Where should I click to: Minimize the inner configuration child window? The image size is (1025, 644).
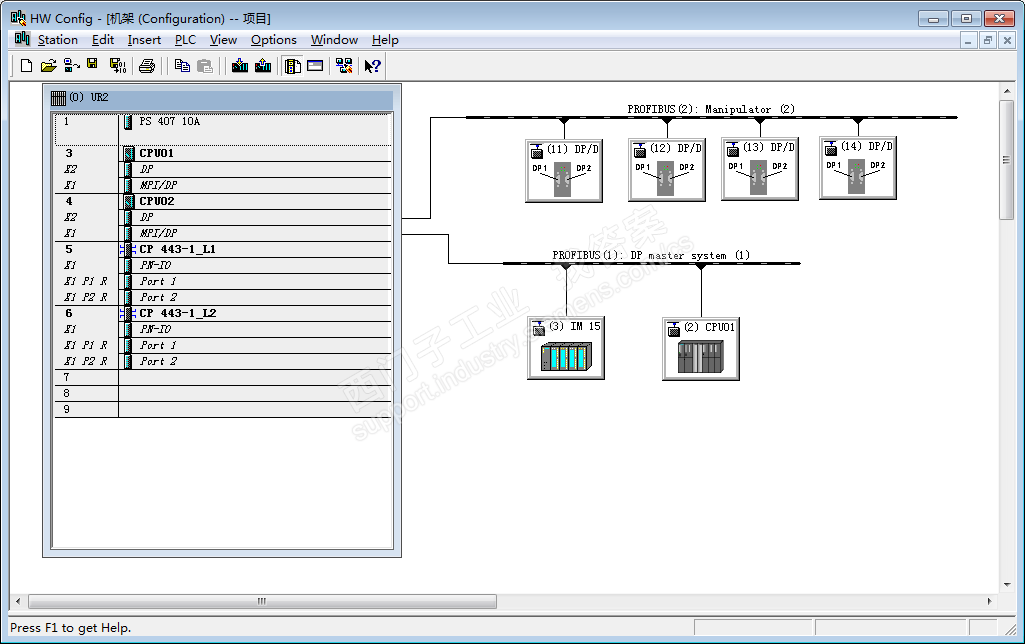click(x=968, y=41)
